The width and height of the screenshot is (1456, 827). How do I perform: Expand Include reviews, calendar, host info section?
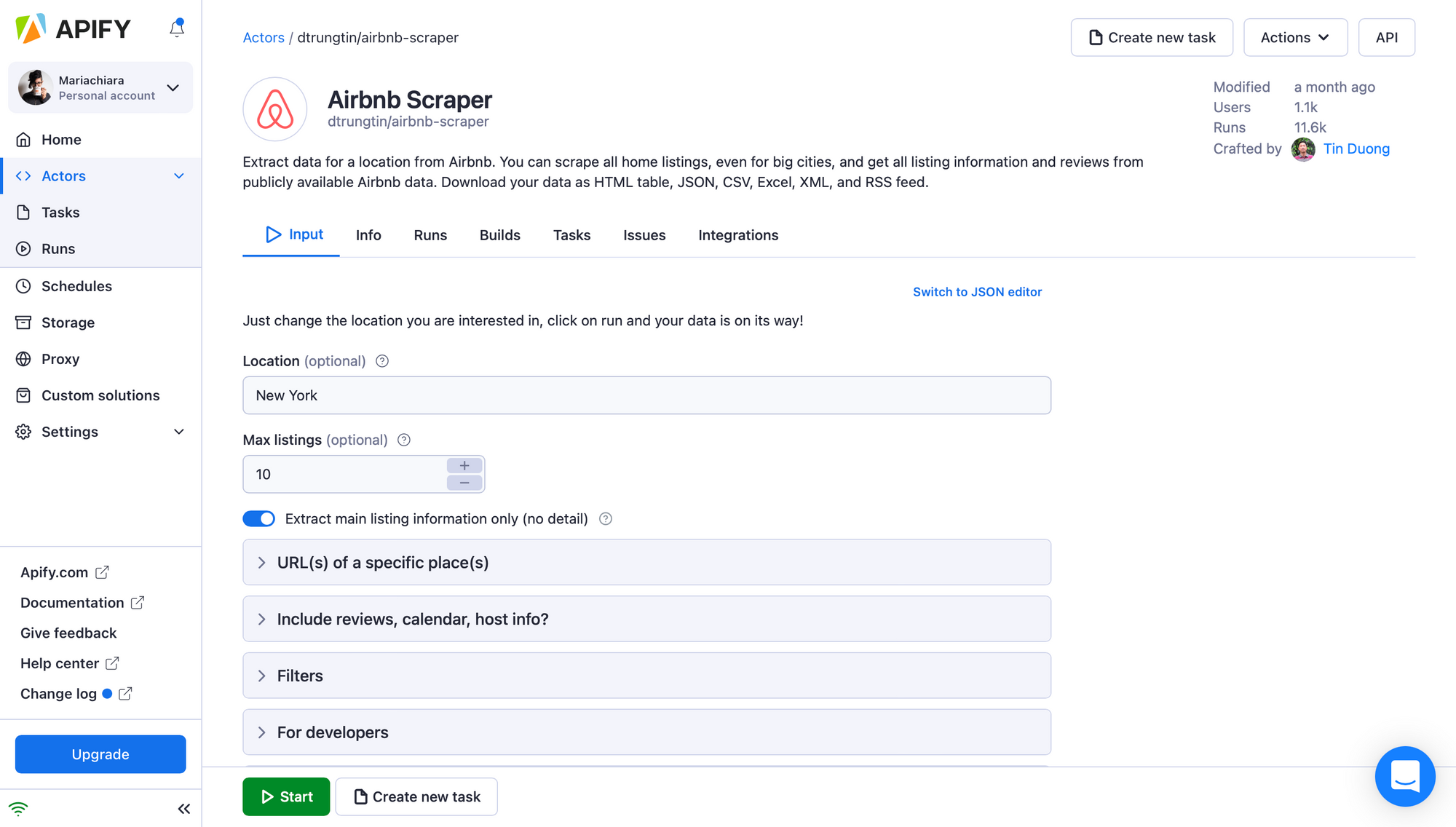pyautogui.click(x=646, y=619)
